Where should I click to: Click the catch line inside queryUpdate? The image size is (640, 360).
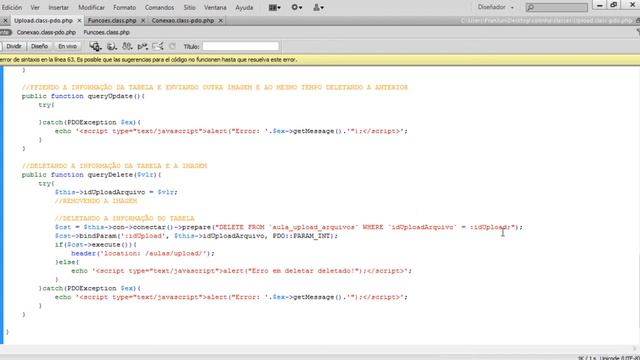click(x=89, y=122)
